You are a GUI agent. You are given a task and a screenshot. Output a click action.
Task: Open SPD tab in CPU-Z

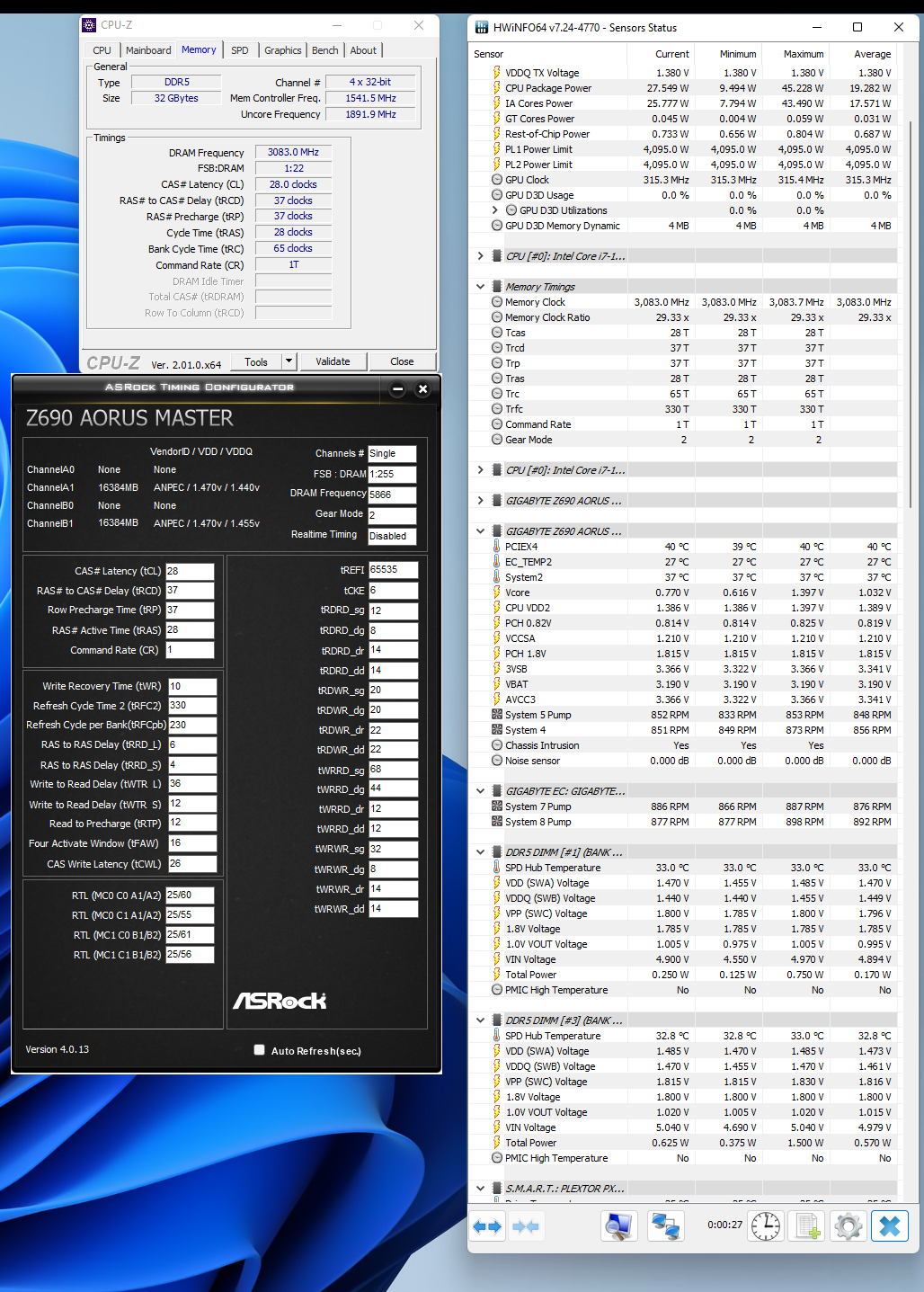coord(240,50)
